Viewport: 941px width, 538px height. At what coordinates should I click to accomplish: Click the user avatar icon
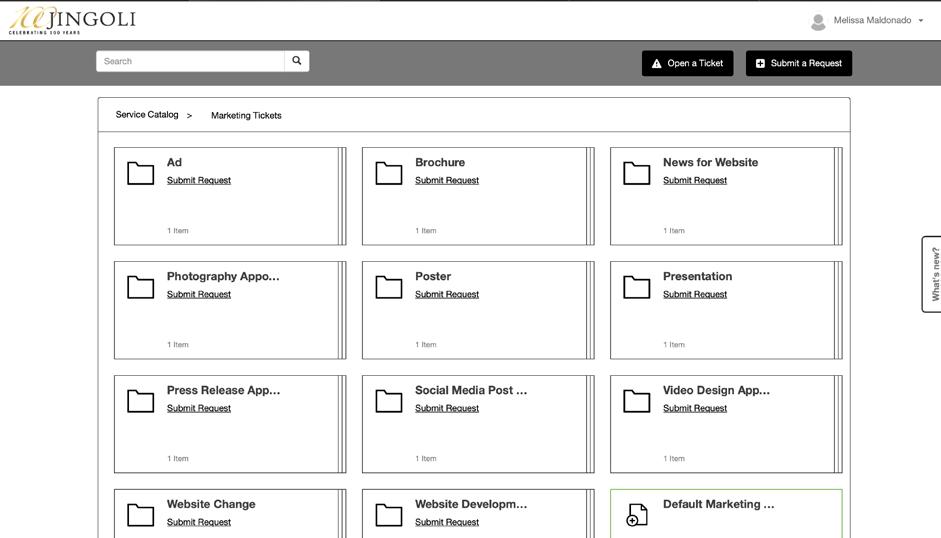[x=817, y=22]
